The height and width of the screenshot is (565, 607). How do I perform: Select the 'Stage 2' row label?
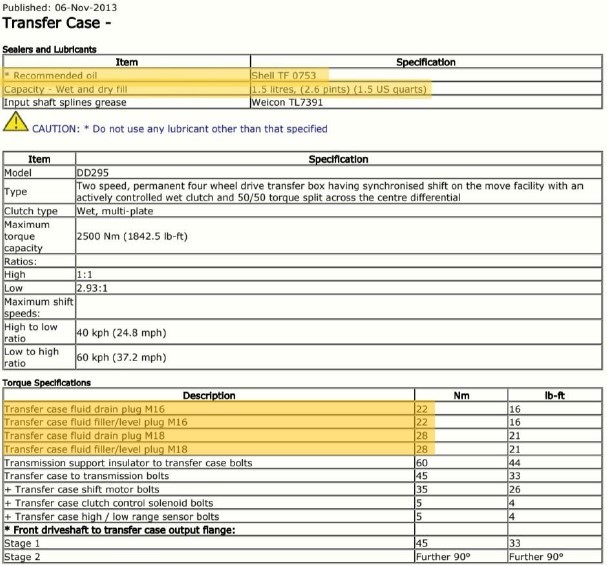click(22, 557)
